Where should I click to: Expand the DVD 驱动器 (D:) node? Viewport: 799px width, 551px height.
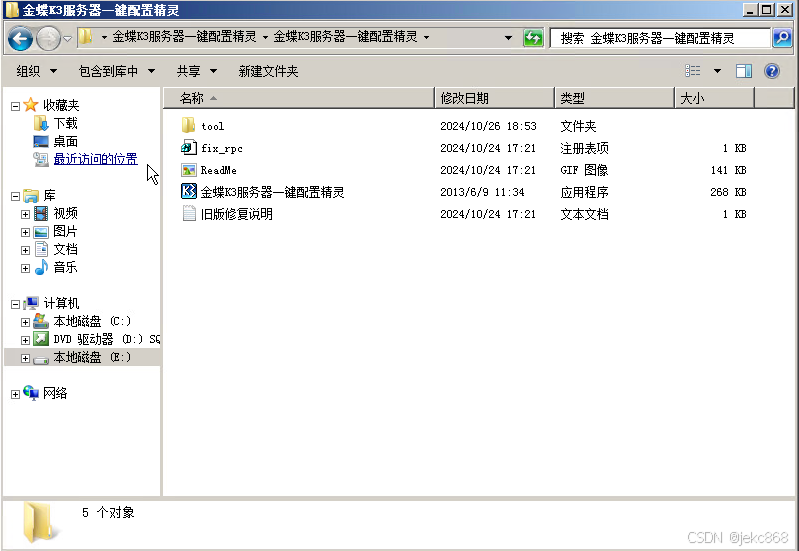click(25, 340)
